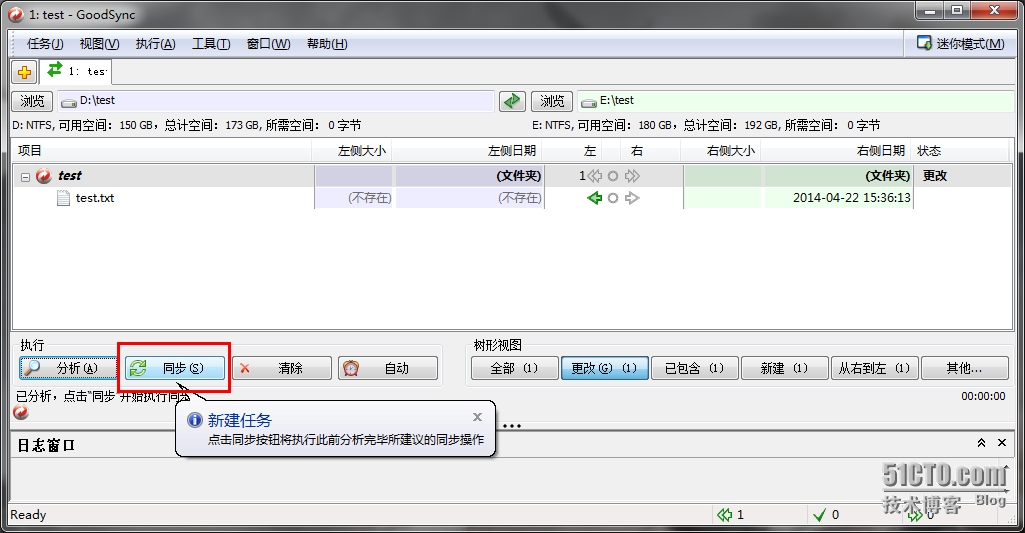Open the 工具(T) menu

[x=211, y=44]
